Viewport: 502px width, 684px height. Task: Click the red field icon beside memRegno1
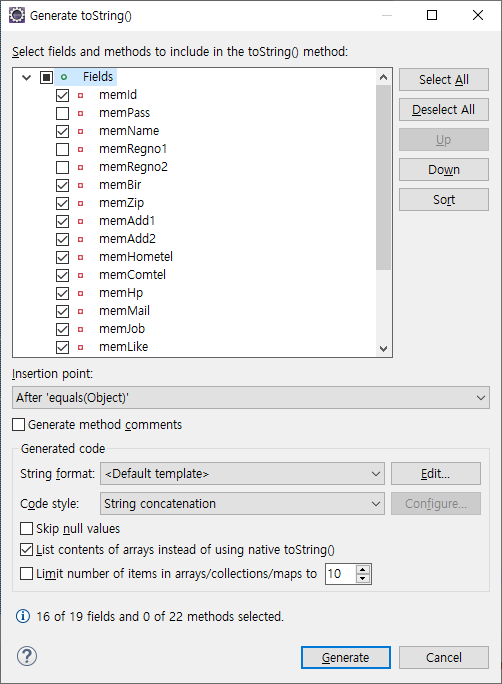[80, 149]
